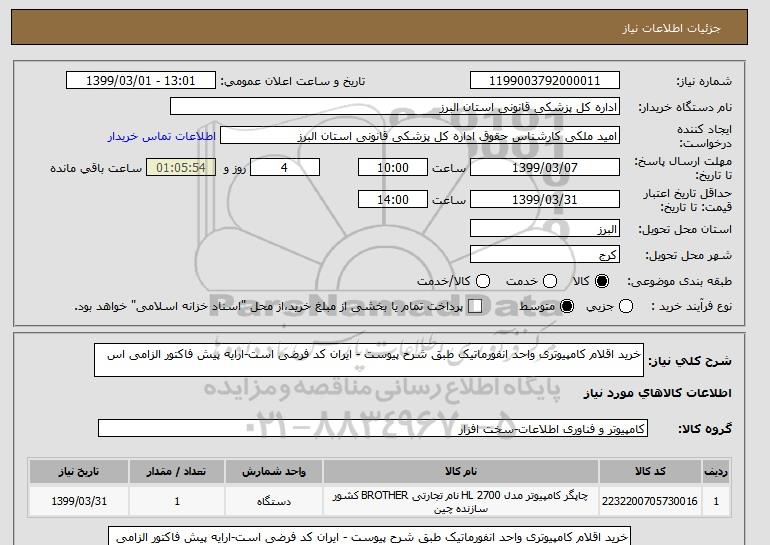Screen dimensions: 770x545
Task: Select the کالا radio button
Action: tap(602, 281)
